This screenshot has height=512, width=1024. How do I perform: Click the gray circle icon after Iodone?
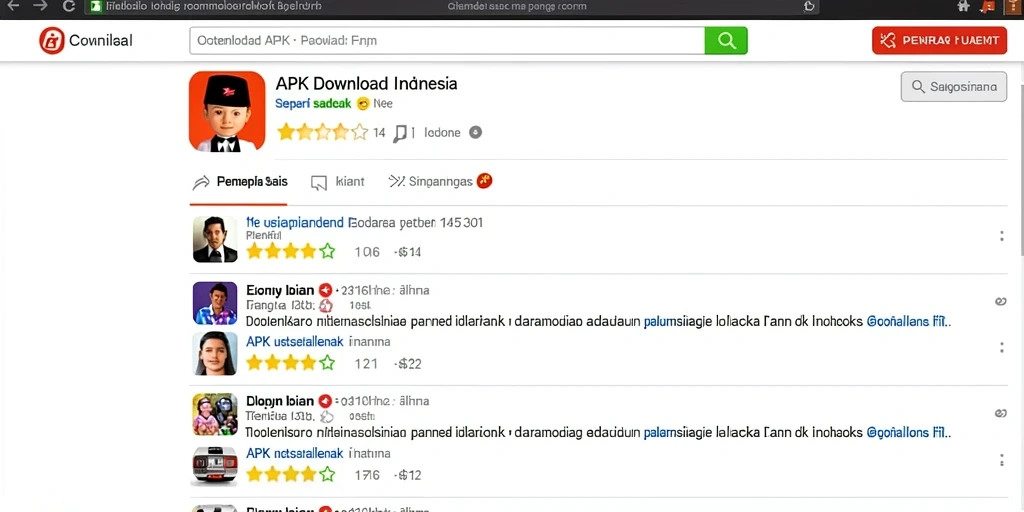tap(475, 133)
